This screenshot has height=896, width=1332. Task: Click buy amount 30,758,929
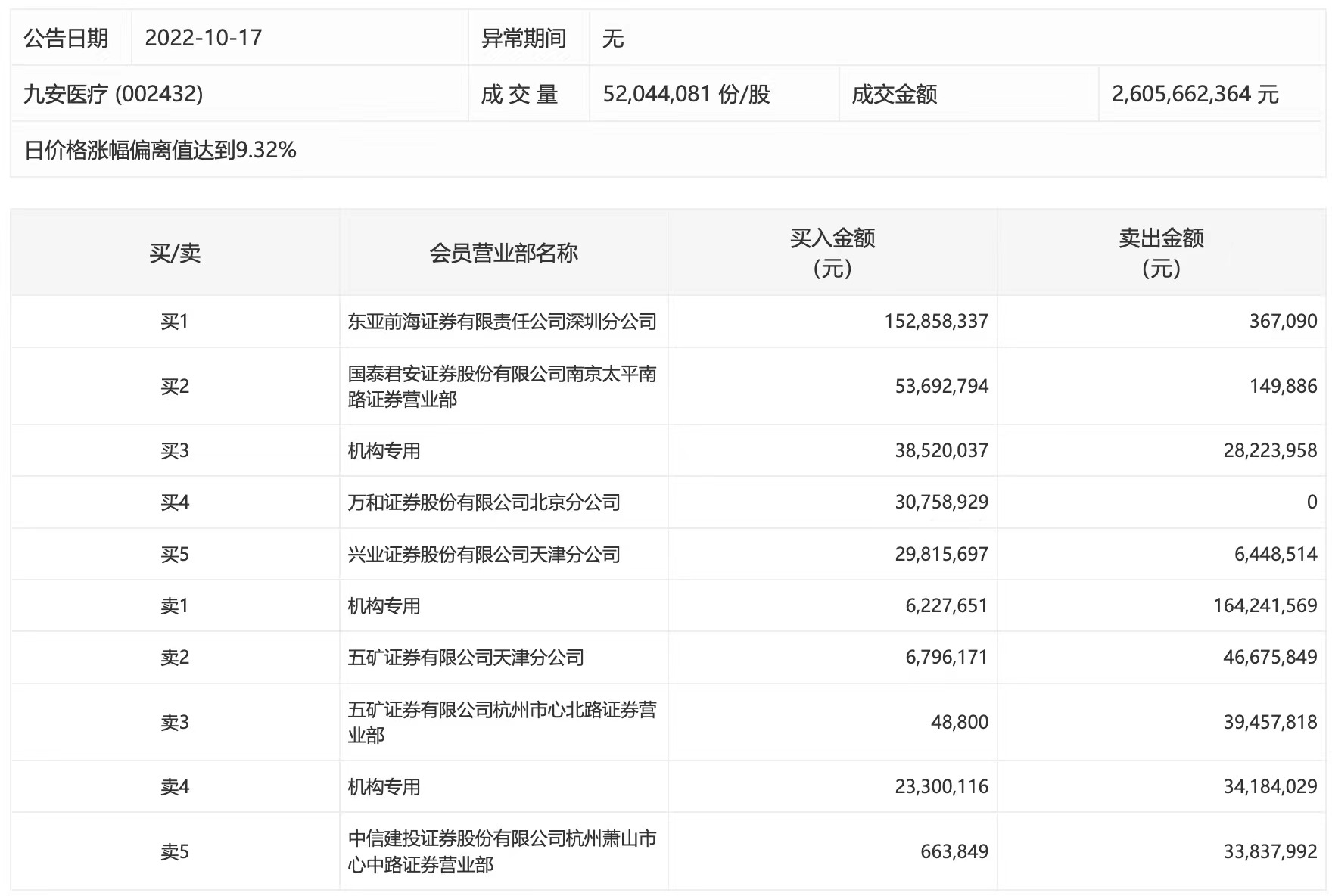tap(941, 502)
